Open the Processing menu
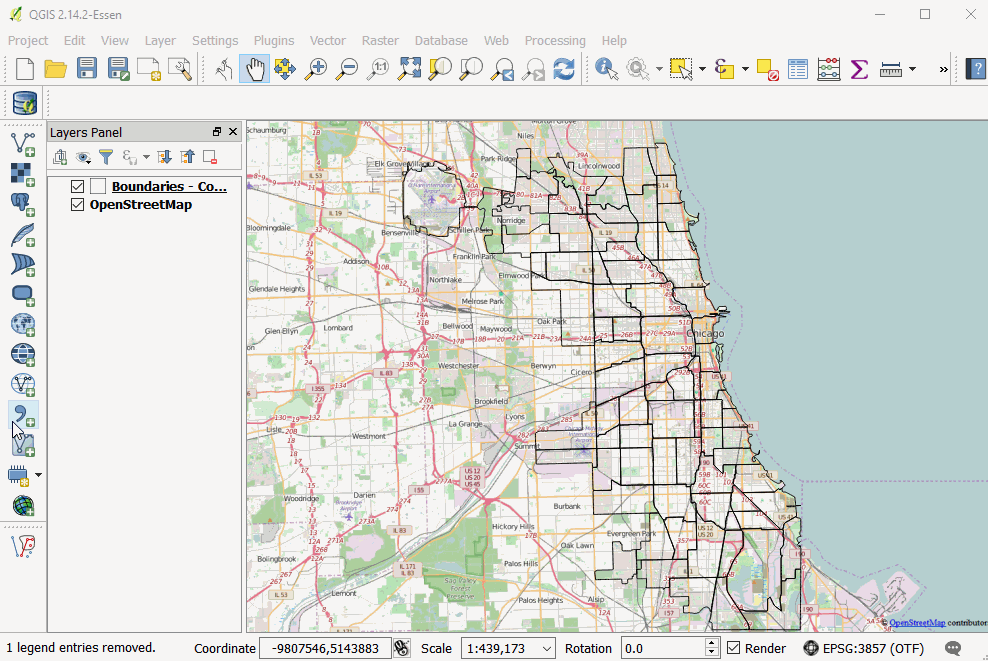 tap(554, 40)
